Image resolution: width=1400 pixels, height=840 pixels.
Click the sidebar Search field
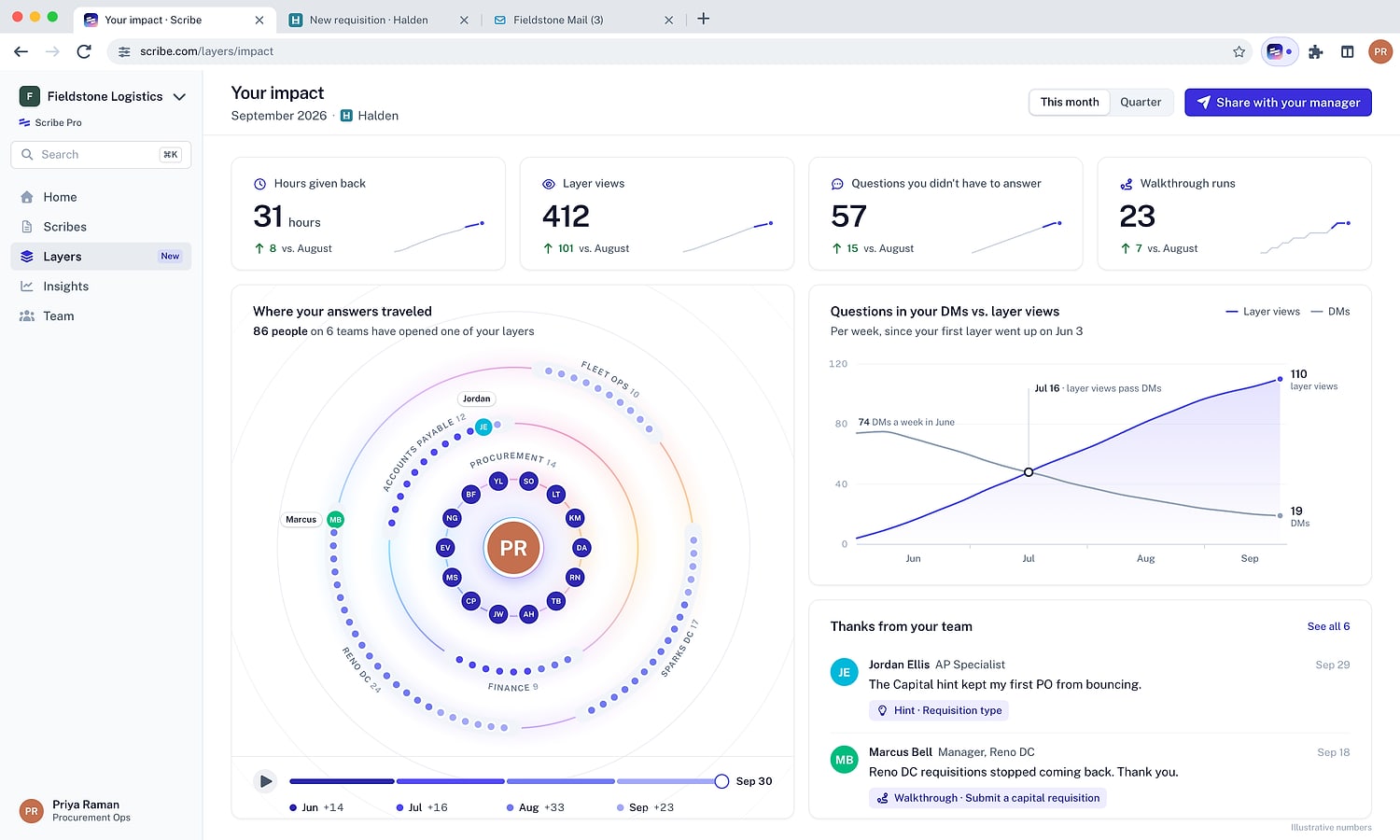click(101, 155)
